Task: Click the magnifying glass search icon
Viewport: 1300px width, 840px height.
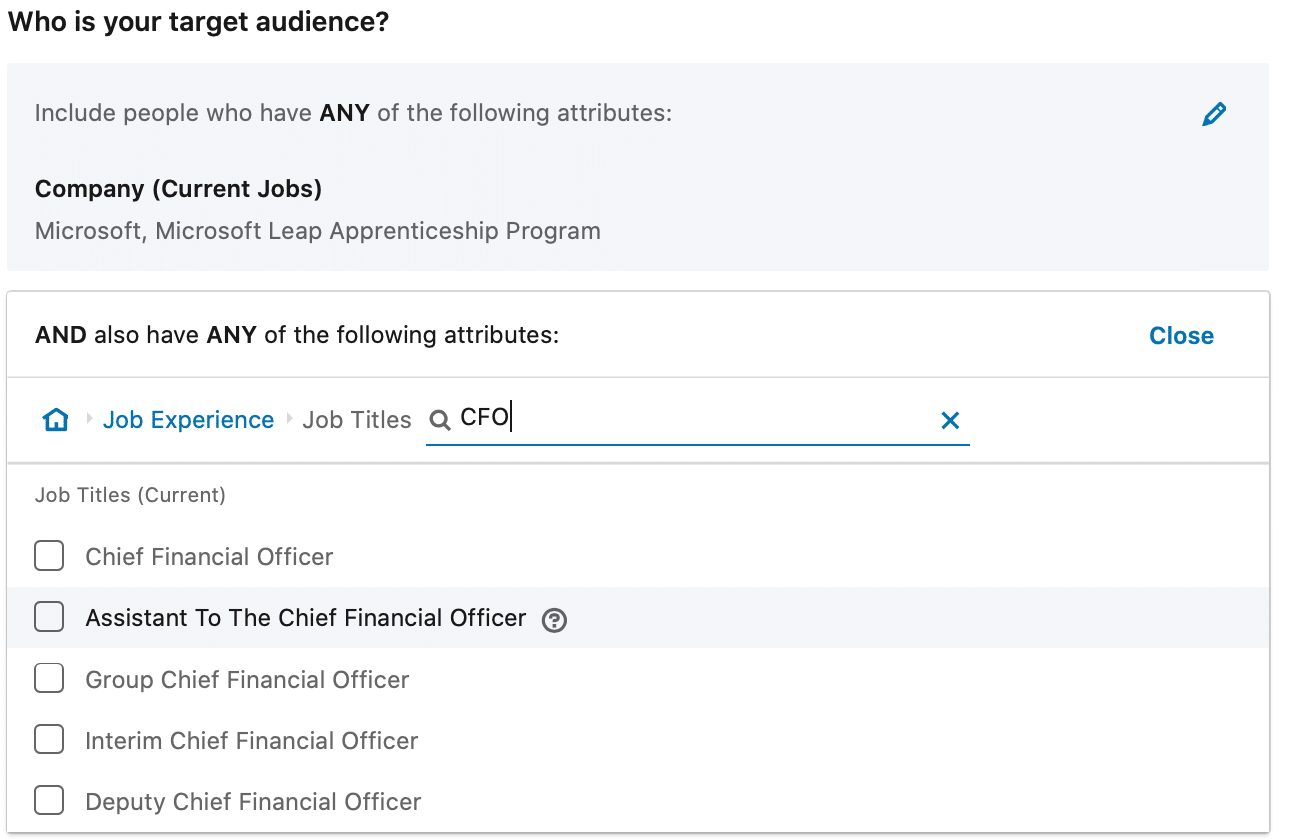Action: (439, 421)
